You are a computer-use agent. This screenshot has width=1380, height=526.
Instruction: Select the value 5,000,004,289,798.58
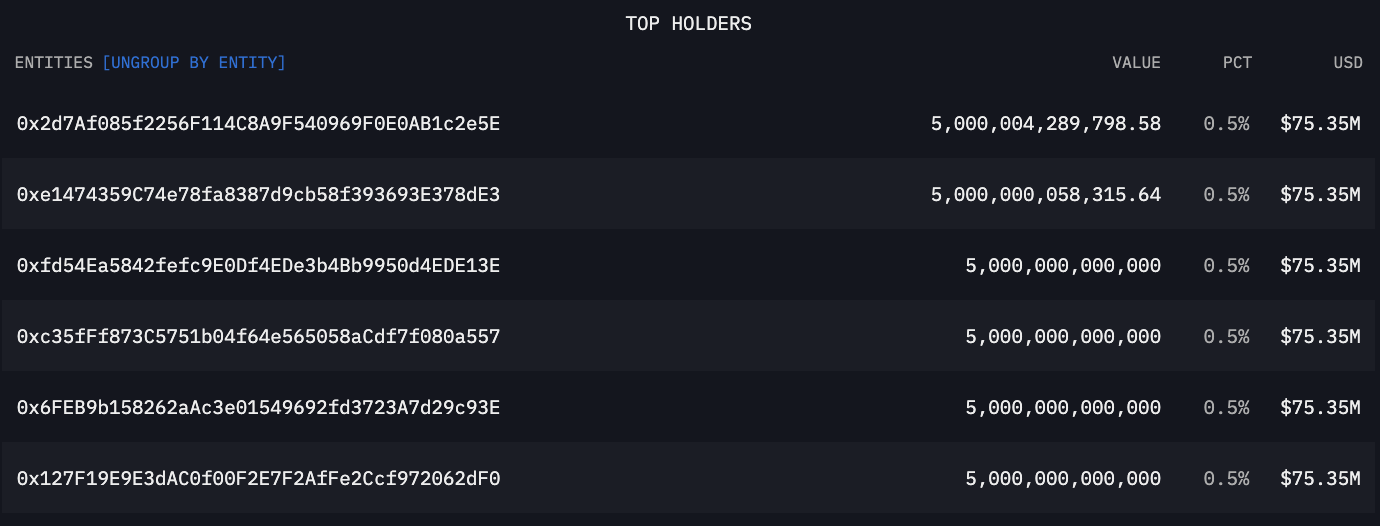1045,124
